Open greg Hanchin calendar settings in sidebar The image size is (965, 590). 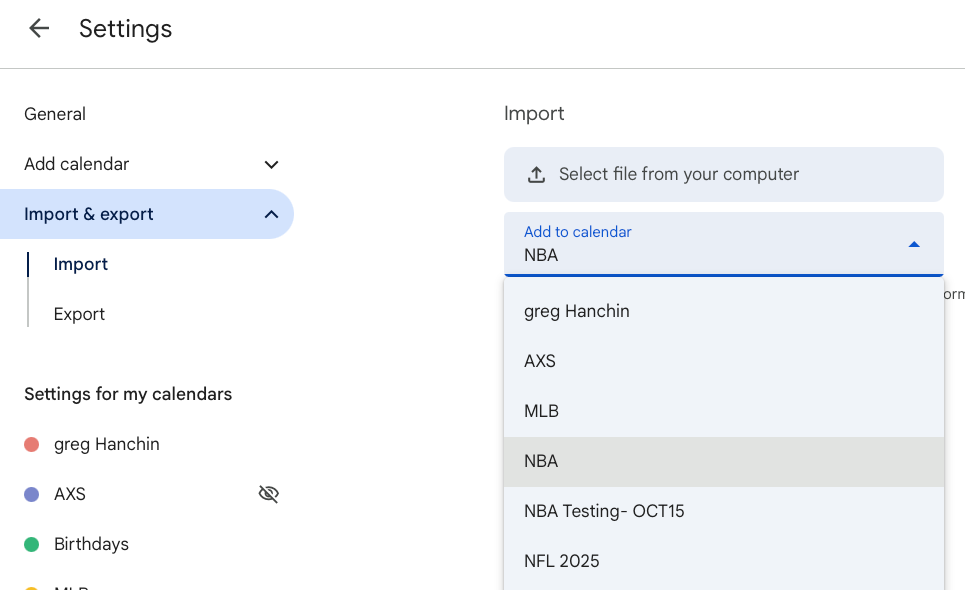coord(107,444)
